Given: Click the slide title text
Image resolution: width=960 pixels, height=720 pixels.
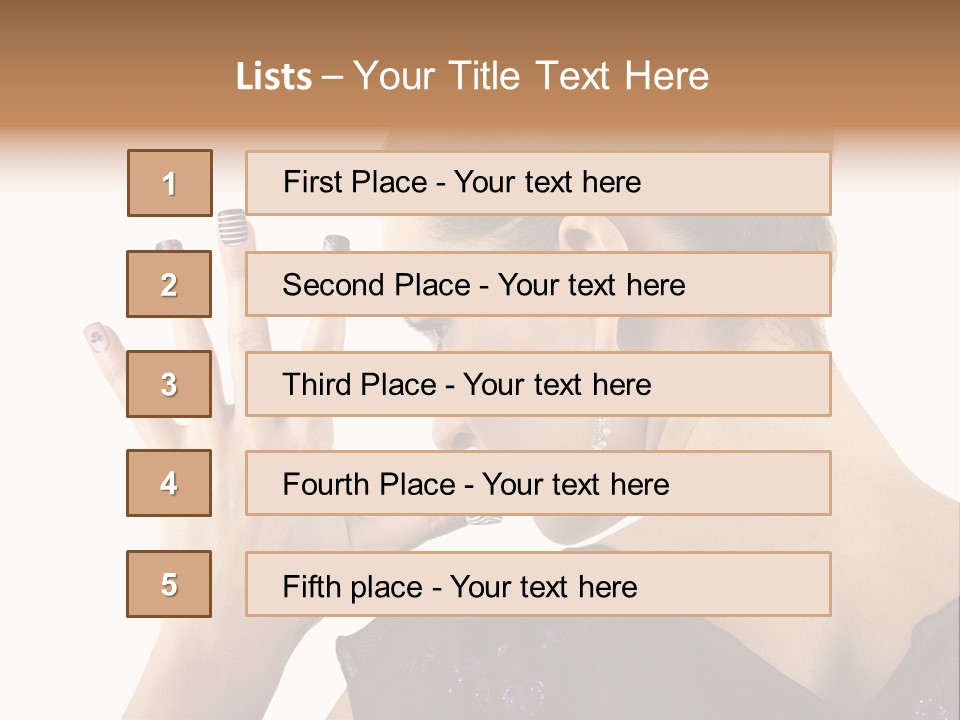Looking at the screenshot, I should [x=472, y=76].
